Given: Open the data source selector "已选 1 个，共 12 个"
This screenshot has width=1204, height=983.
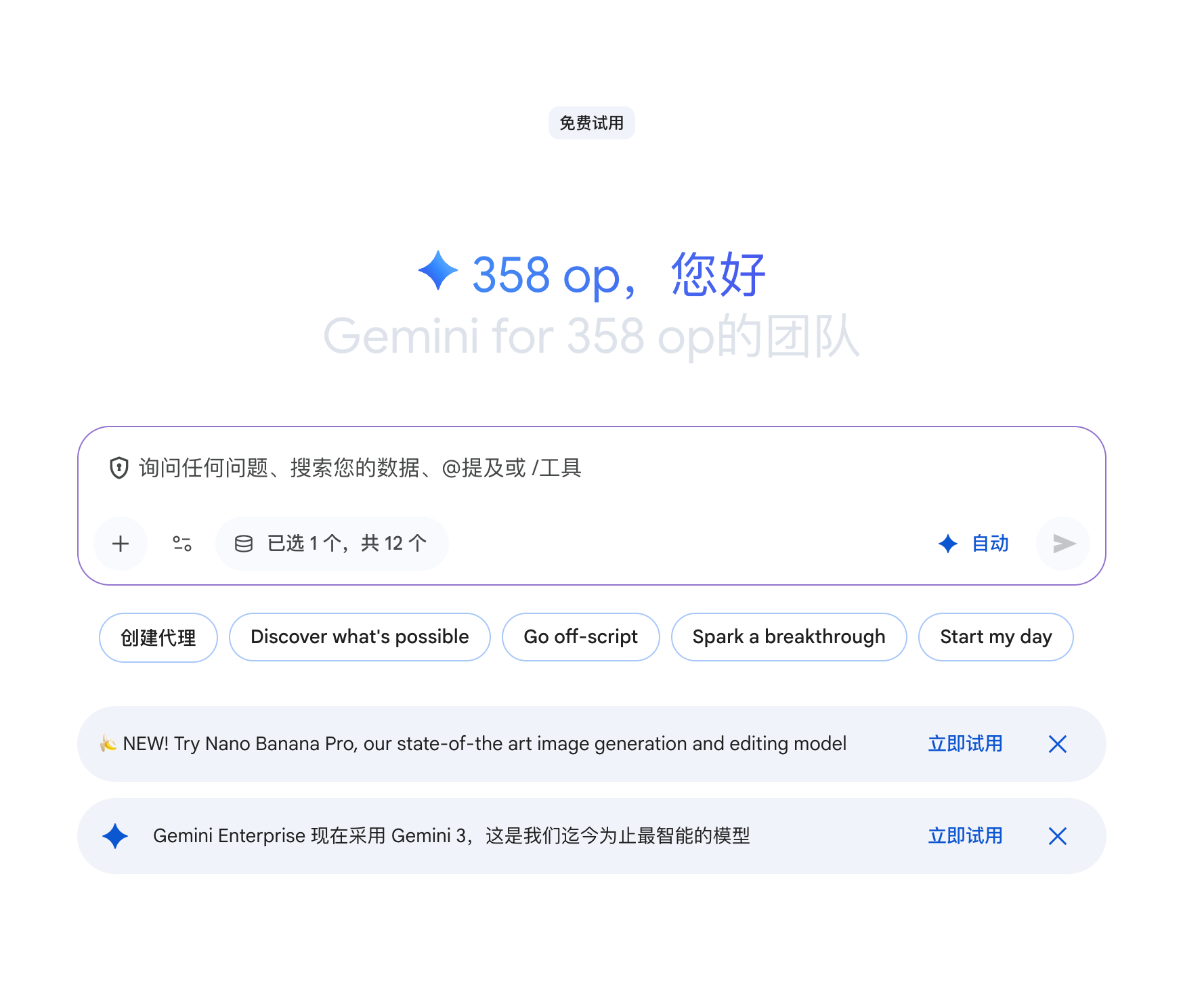Looking at the screenshot, I should (x=332, y=544).
